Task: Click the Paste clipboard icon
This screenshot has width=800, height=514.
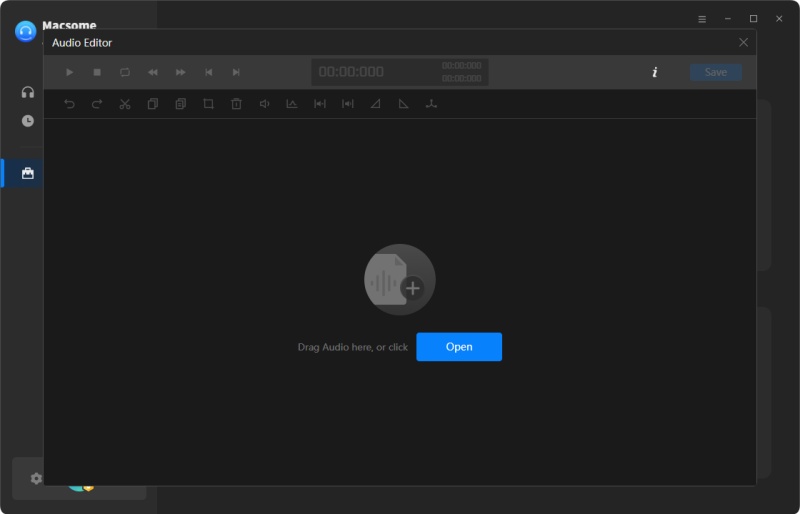Action: click(181, 104)
